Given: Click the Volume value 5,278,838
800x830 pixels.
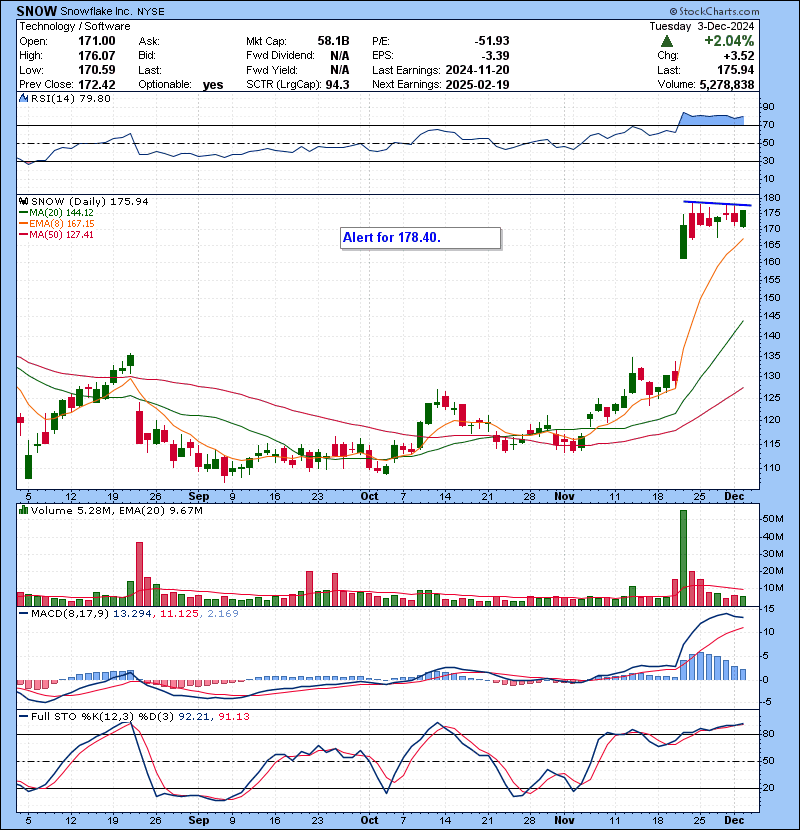Looking at the screenshot, I should (x=727, y=84).
